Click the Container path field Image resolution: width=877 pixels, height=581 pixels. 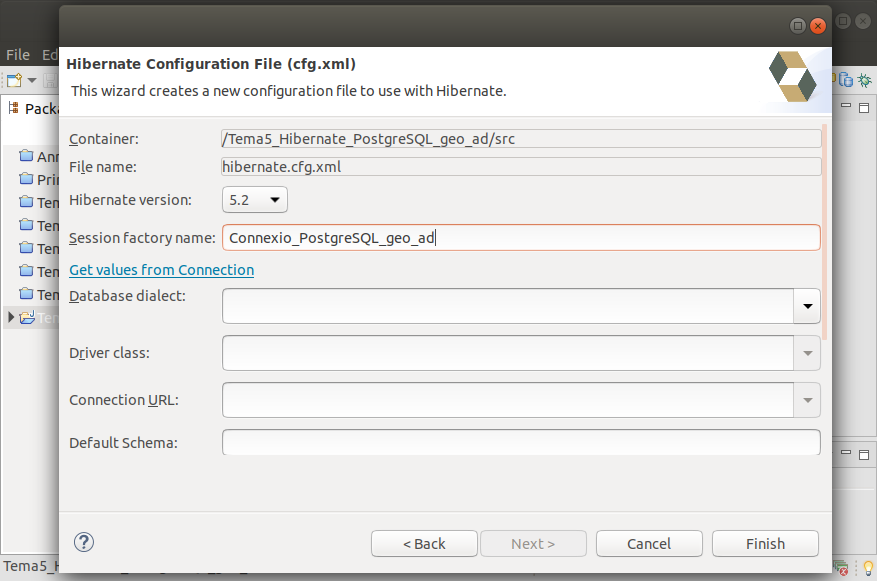pyautogui.click(x=521, y=139)
